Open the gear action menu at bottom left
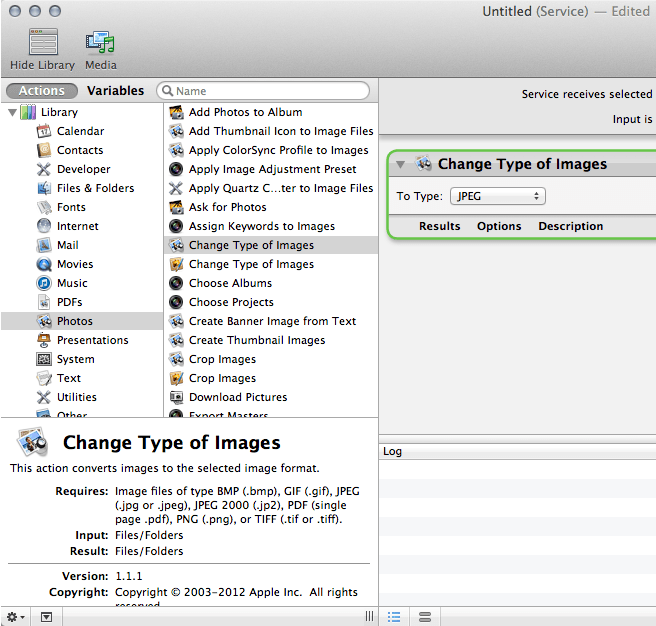The height and width of the screenshot is (626, 656). click(15, 617)
